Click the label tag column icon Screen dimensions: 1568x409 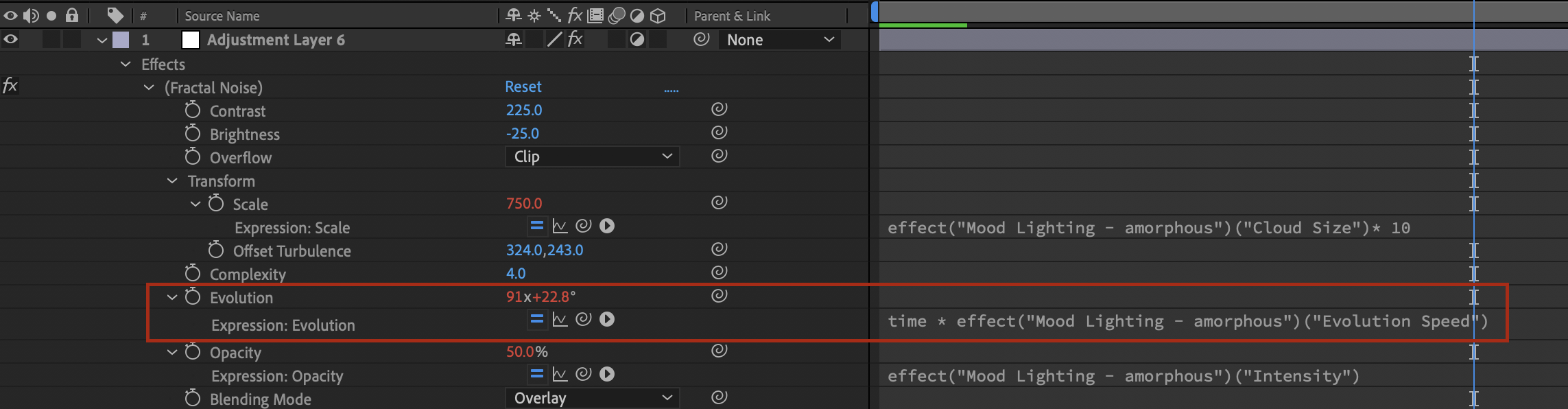[115, 15]
